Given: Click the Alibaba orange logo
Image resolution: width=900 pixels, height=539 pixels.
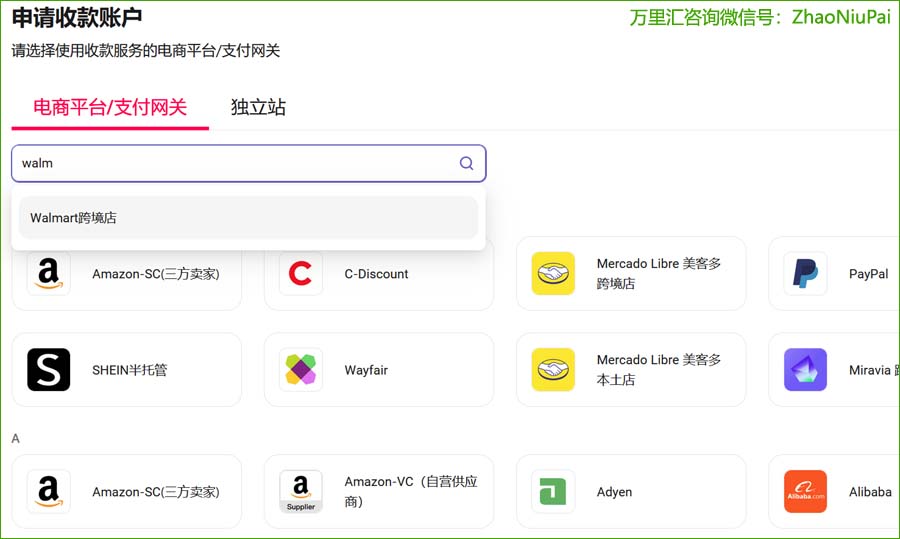Looking at the screenshot, I should 805,491.
